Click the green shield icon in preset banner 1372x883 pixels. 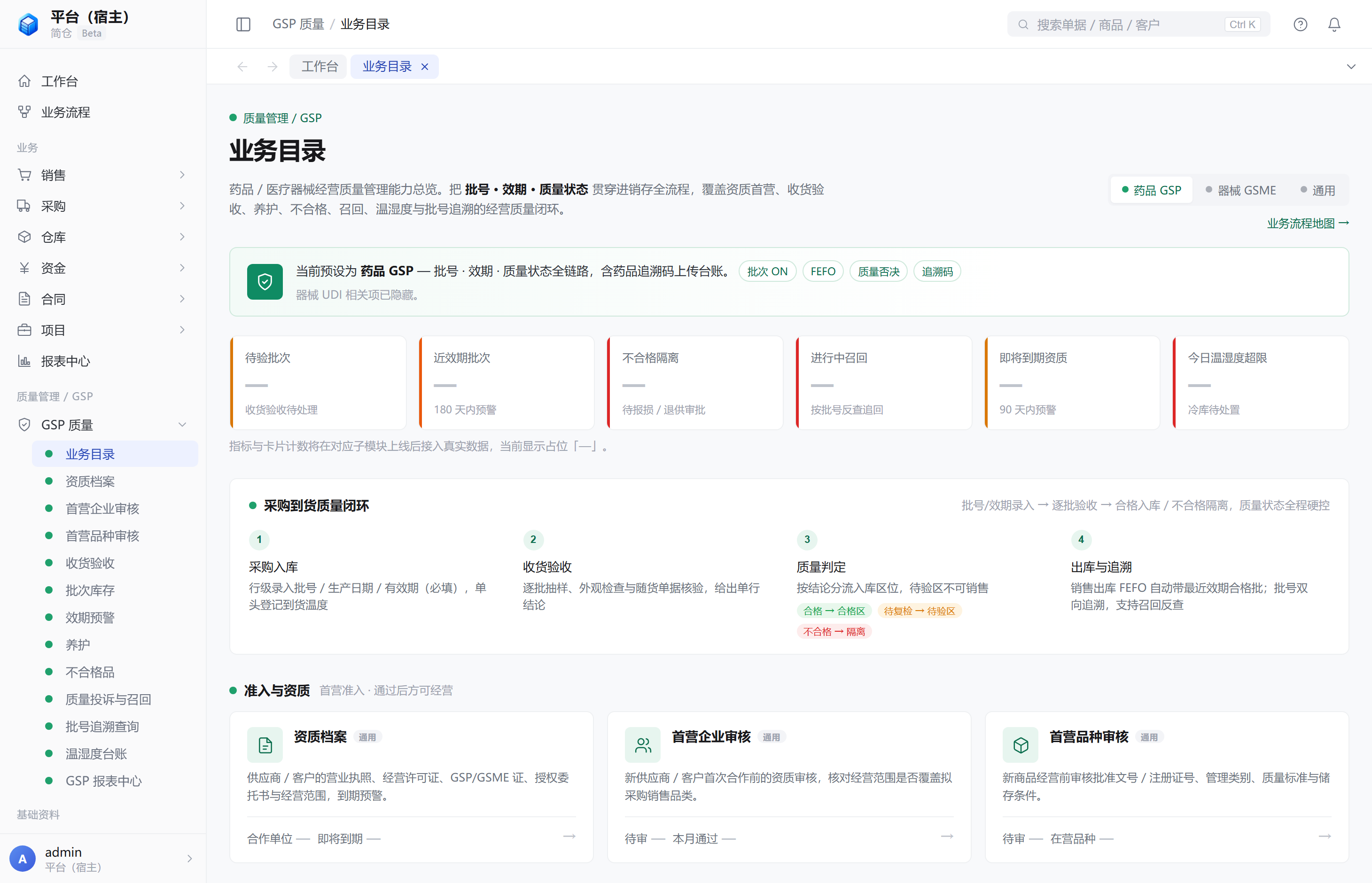point(265,281)
